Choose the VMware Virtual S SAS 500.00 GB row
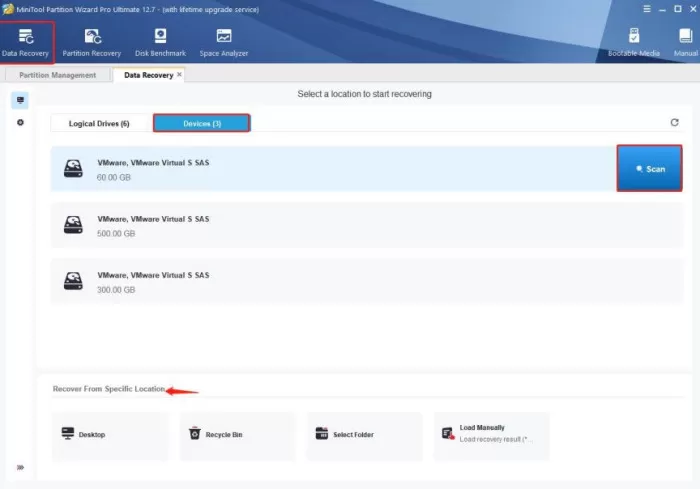 (x=367, y=226)
